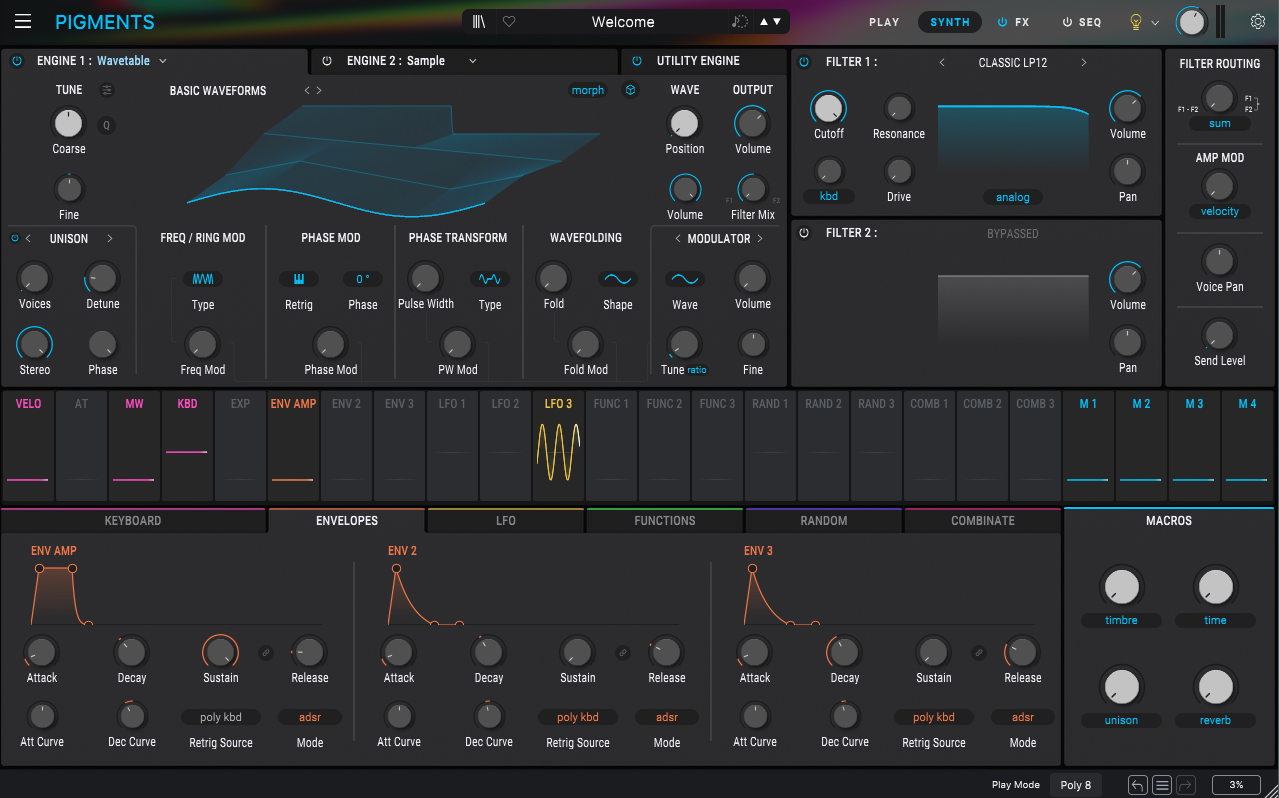Open the Play Mode Poly 8 dropdown
Screen dimensions: 1279x798
tap(1075, 785)
